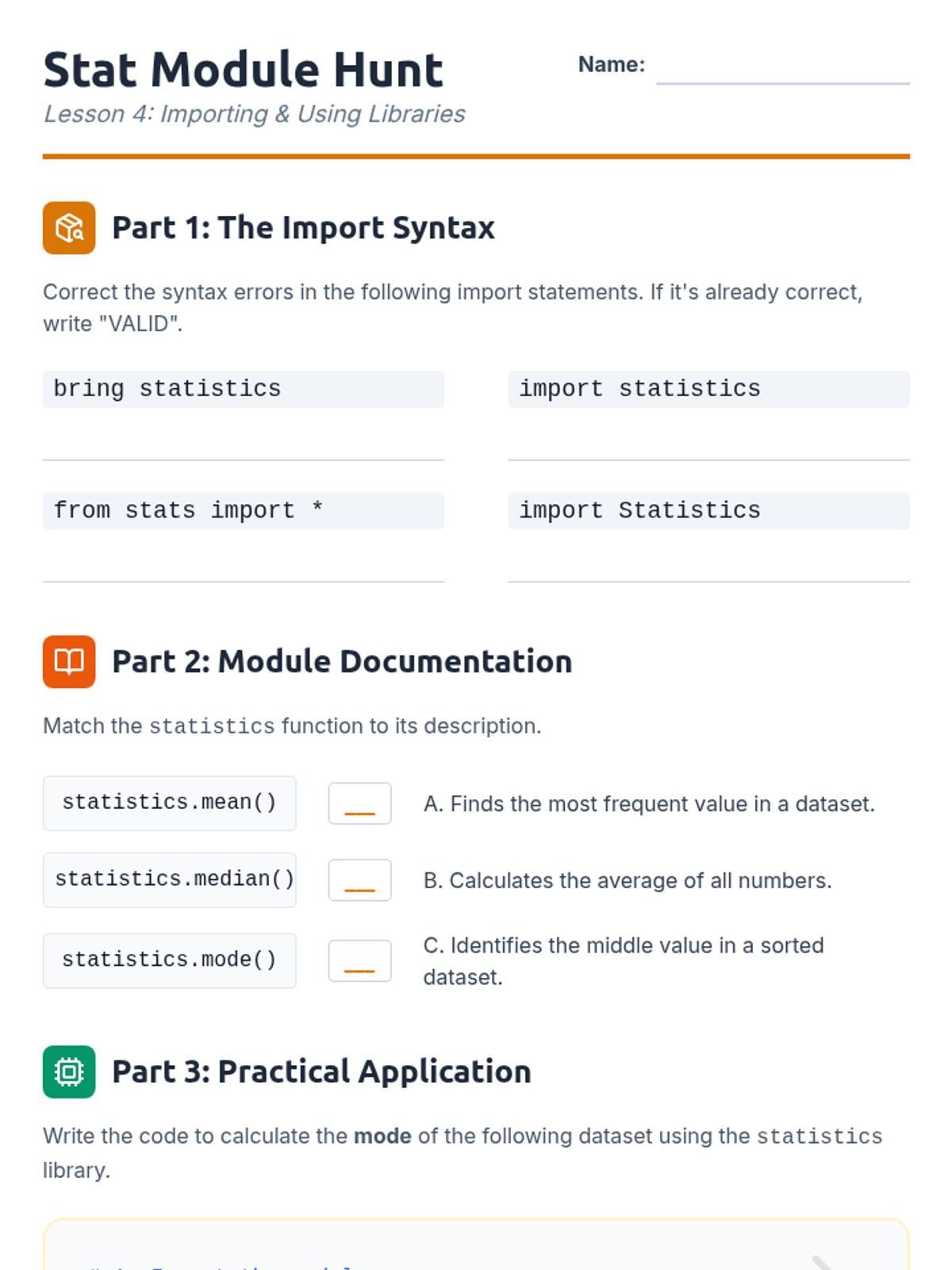
Task: Click the 'bring statistics' code snippet
Action: [x=244, y=389]
